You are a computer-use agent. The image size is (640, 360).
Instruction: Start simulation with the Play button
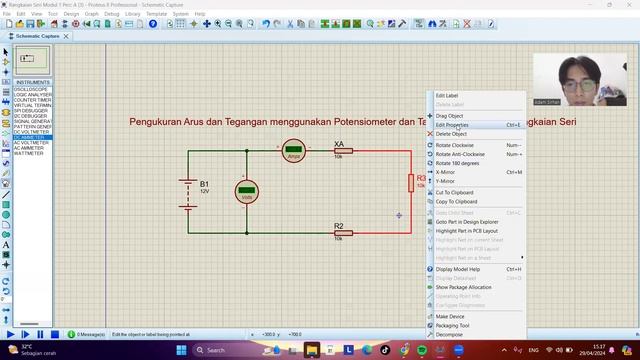[11, 335]
